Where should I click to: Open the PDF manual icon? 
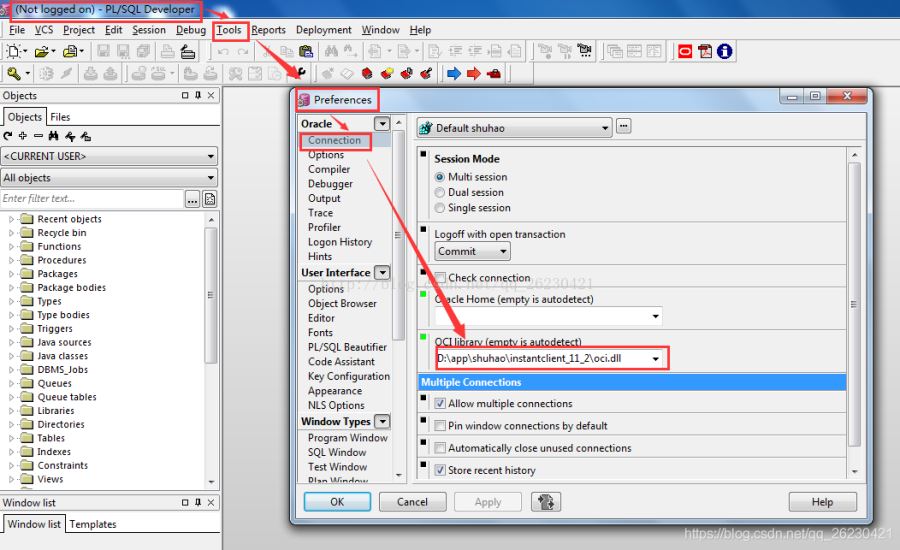click(705, 51)
